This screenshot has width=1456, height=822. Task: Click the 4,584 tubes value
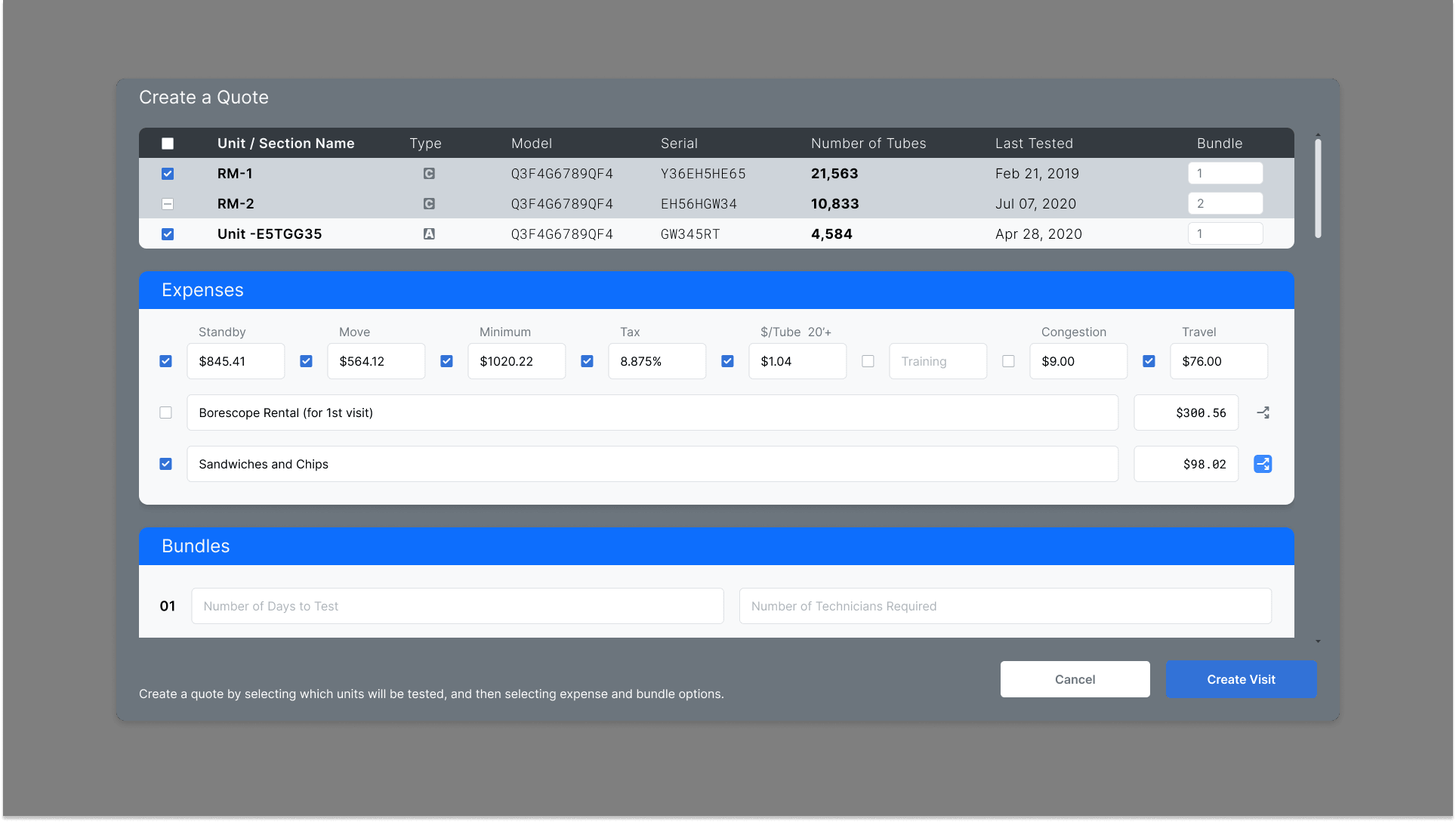(x=831, y=234)
